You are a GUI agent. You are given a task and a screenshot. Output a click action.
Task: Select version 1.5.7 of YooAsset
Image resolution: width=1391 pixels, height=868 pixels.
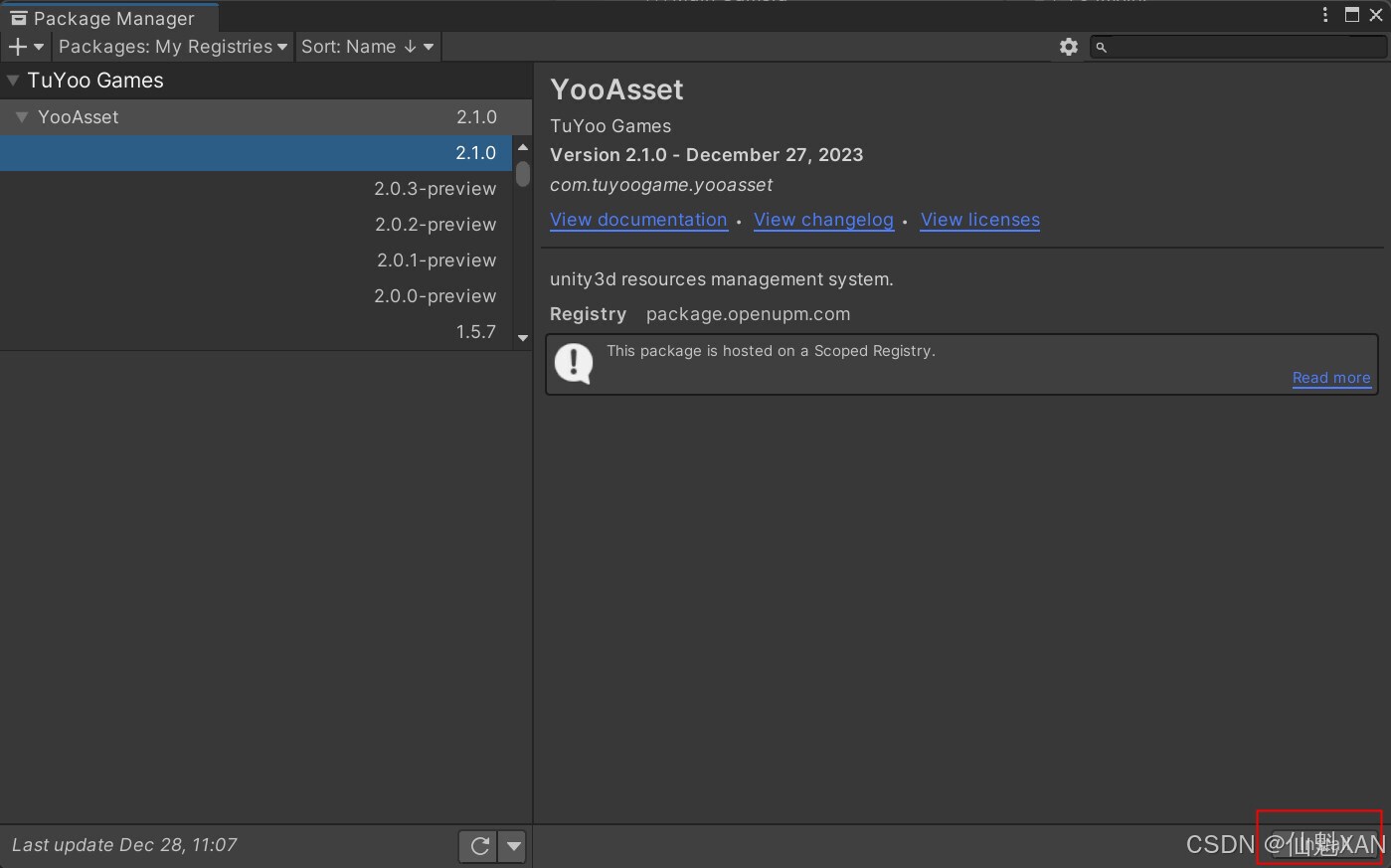point(475,331)
